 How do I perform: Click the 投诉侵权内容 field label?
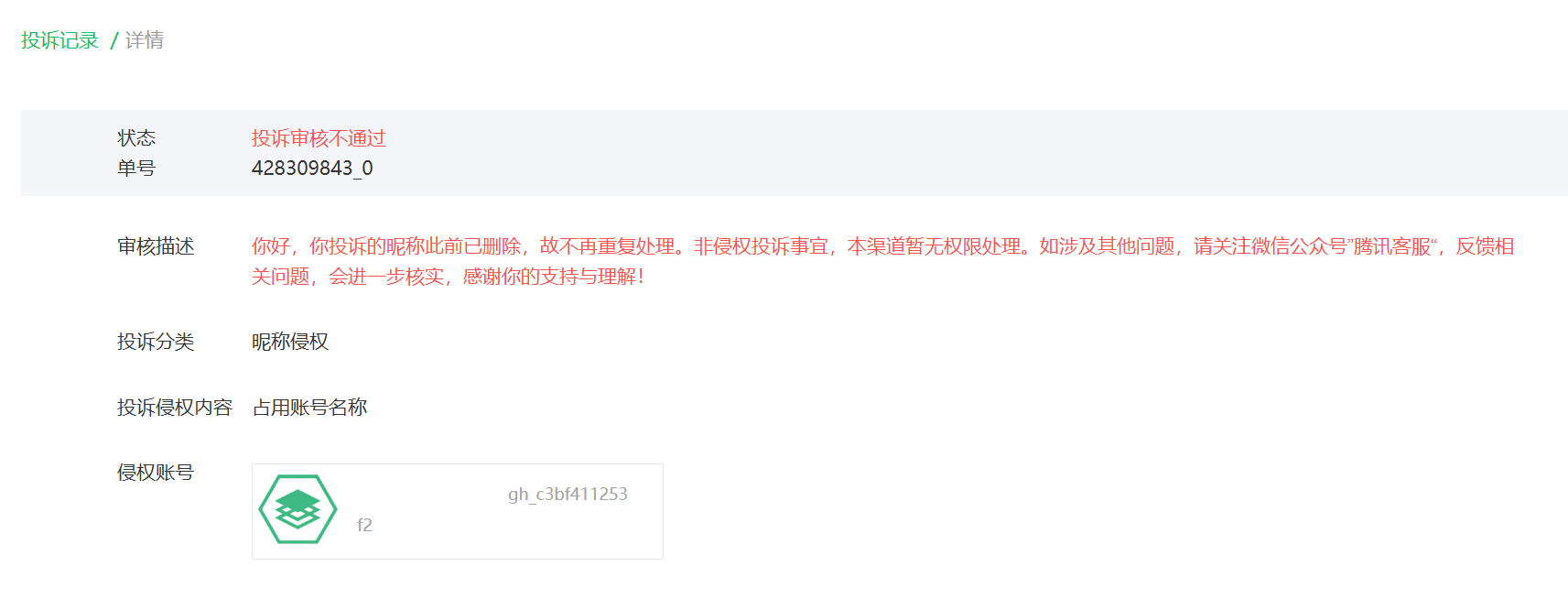click(175, 408)
